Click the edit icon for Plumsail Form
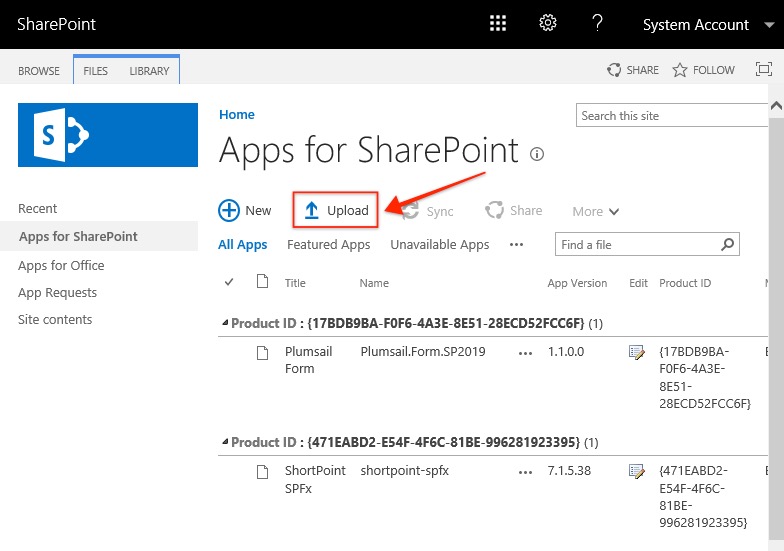 (636, 352)
